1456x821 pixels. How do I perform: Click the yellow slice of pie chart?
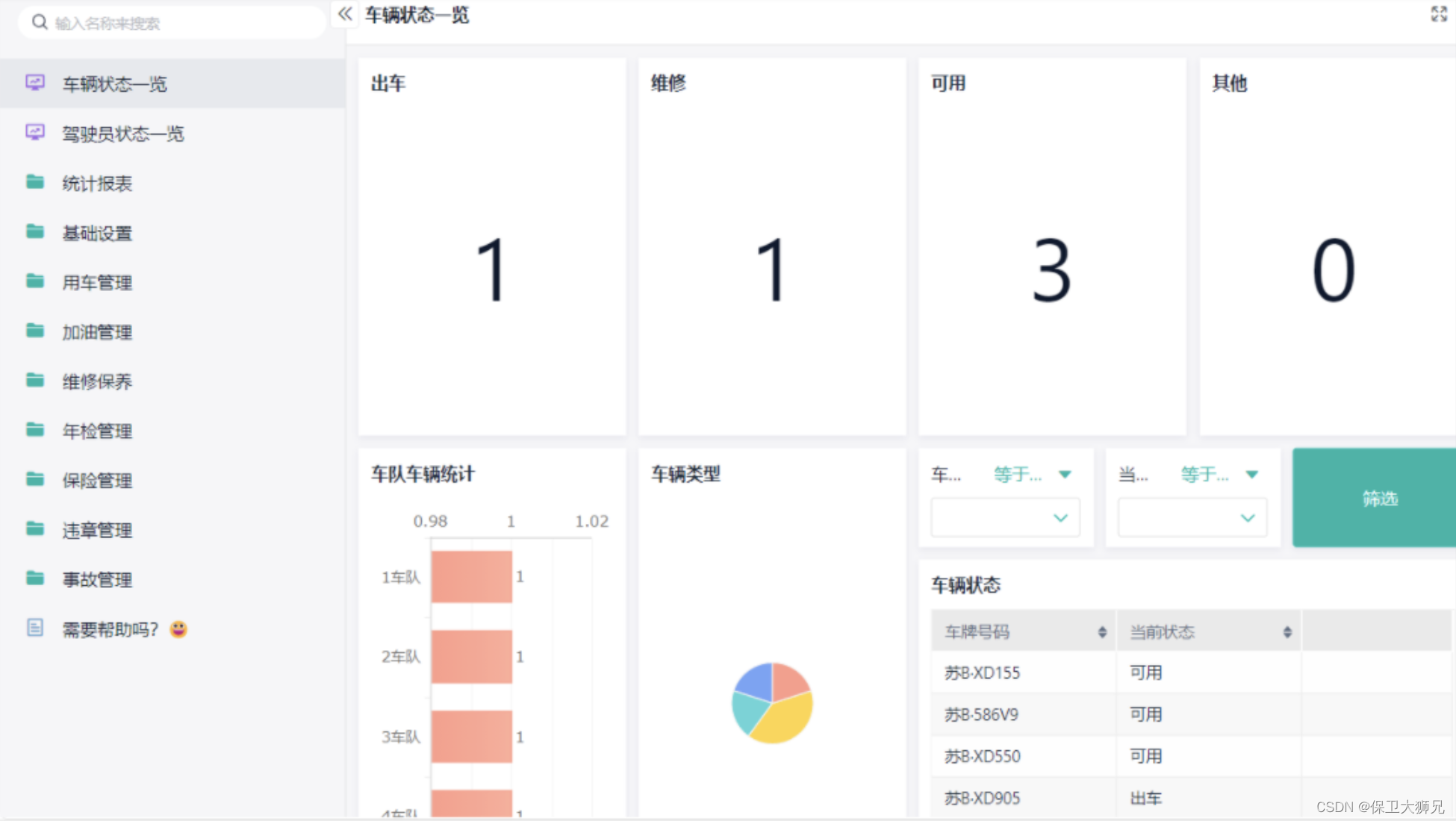[787, 719]
